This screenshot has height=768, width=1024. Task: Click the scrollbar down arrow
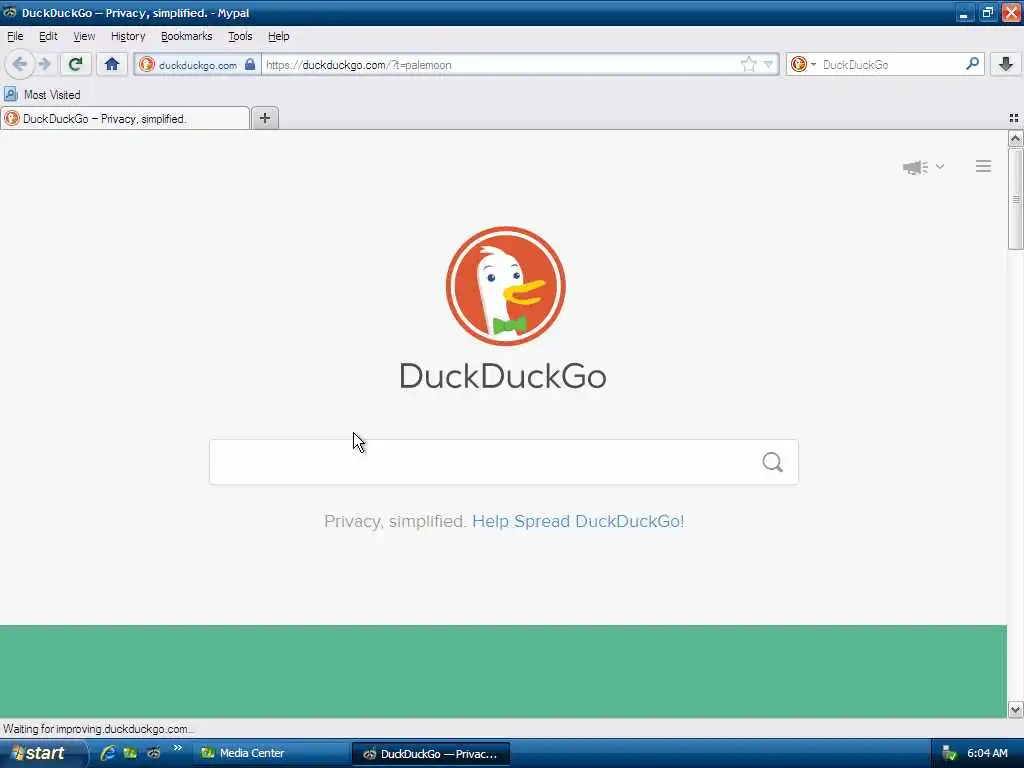tap(1015, 709)
